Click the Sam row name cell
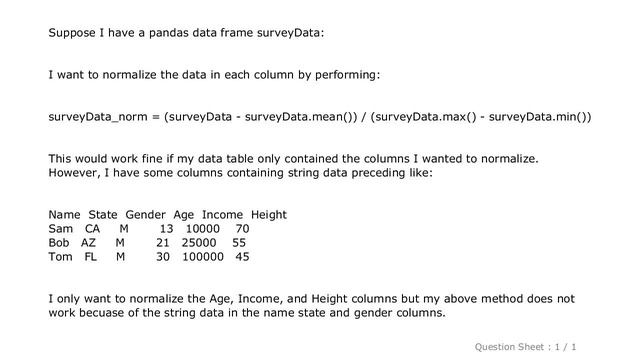The height and width of the screenshot is (360, 640). click(60, 229)
